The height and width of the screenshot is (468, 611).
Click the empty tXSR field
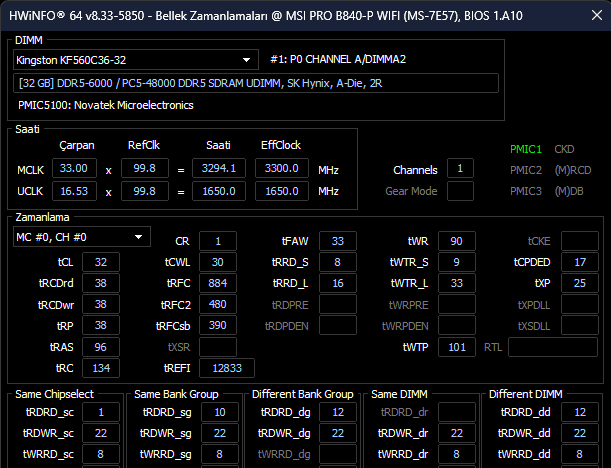pos(218,347)
